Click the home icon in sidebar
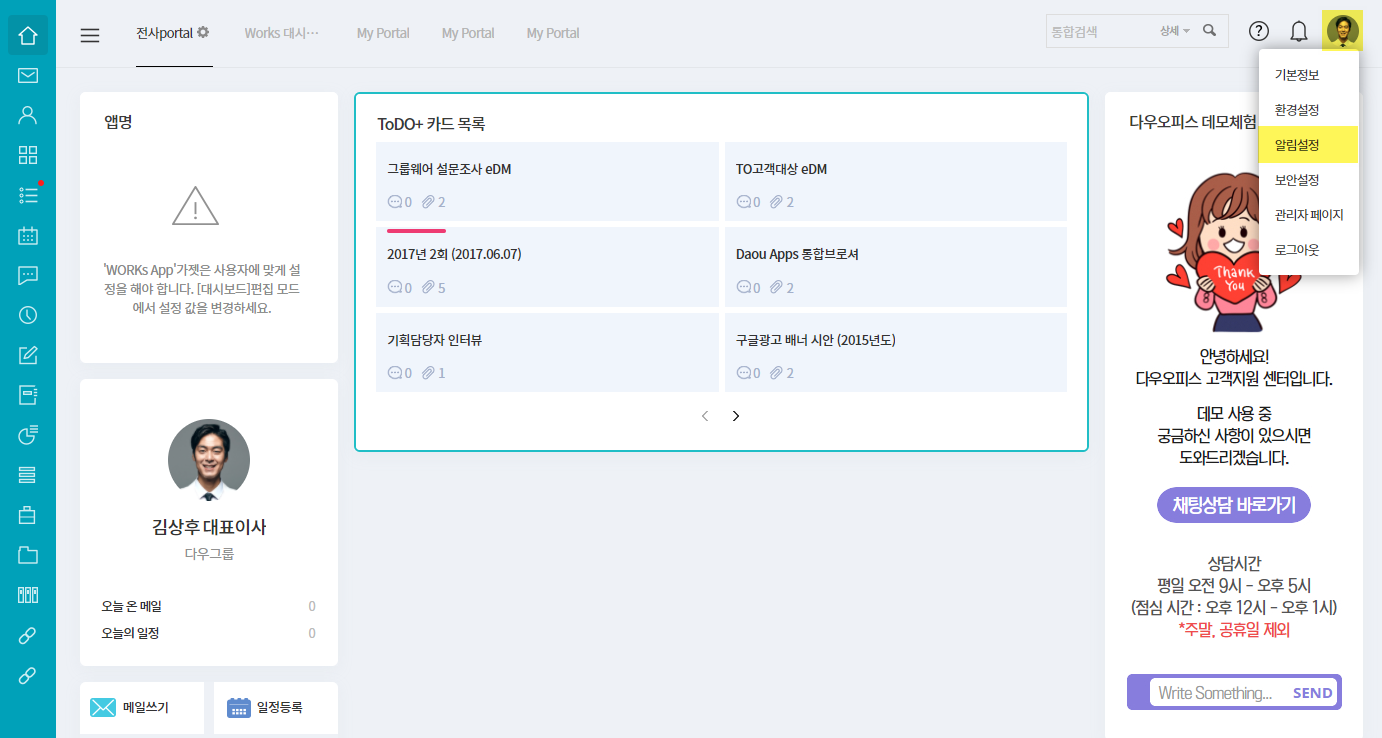The width and height of the screenshot is (1382, 738). click(x=28, y=36)
